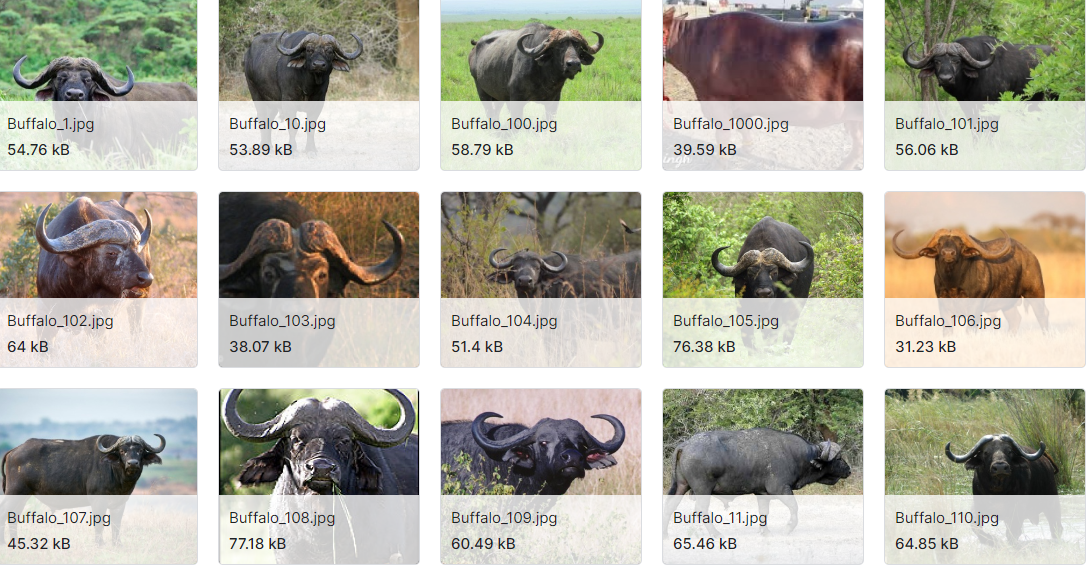Click the 31.23 kB file size text
Screen dimensions: 1087x568
[925, 347]
